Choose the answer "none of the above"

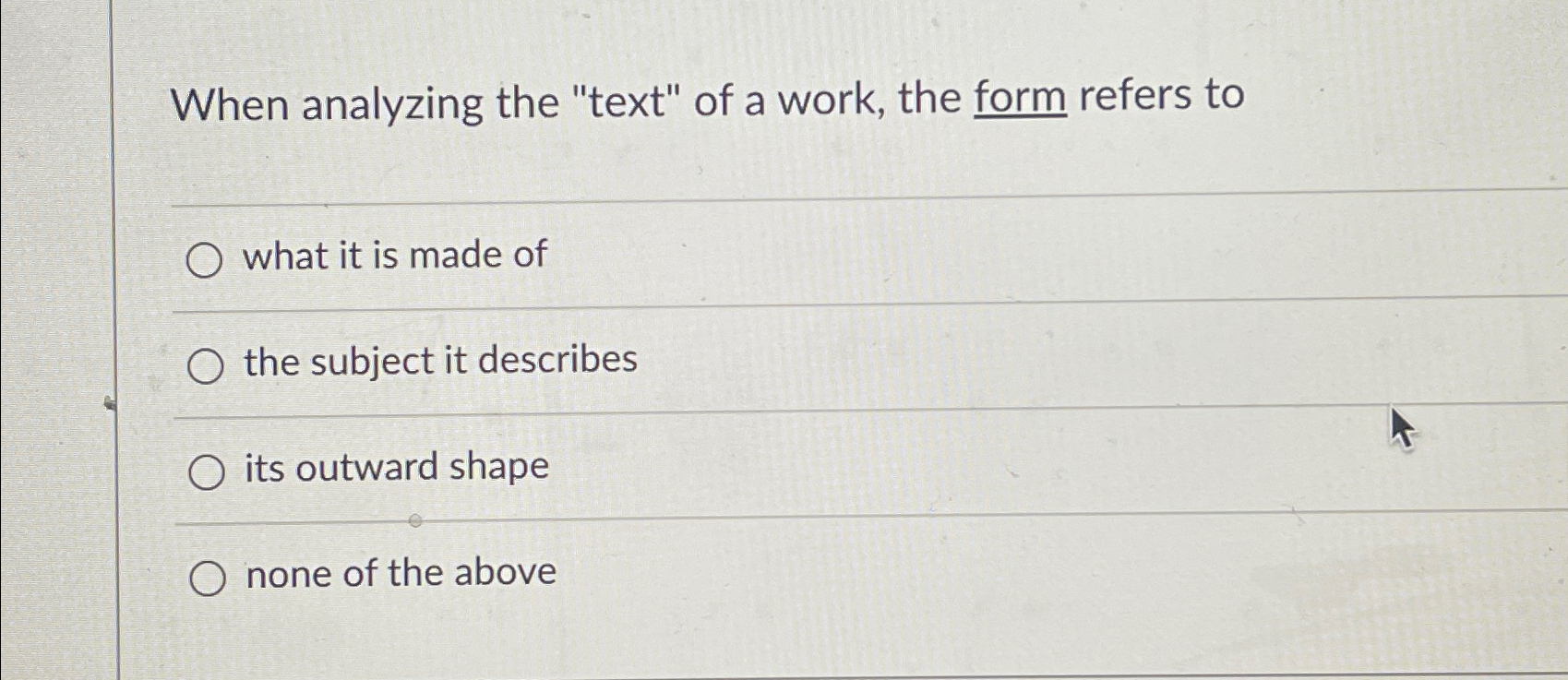click(x=399, y=573)
